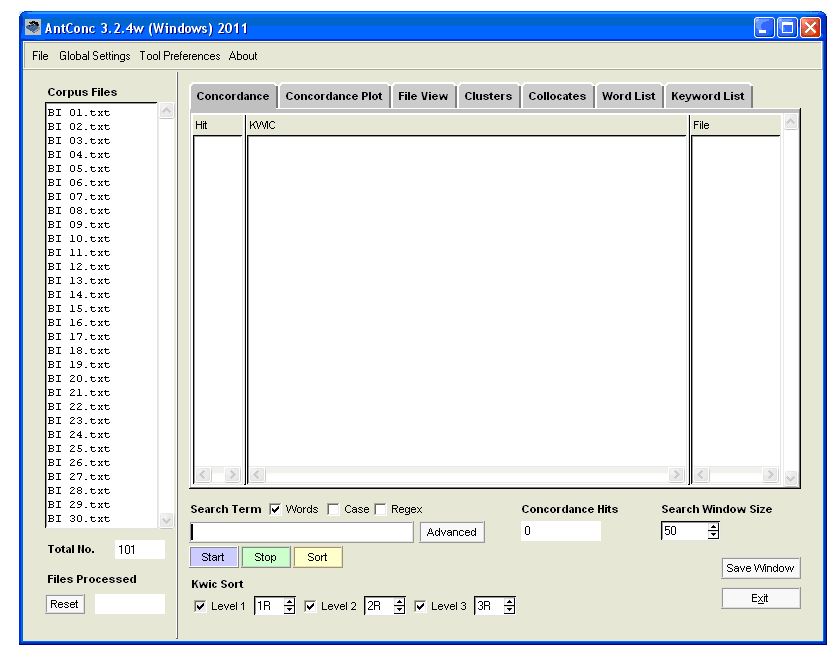Image resolution: width=836 pixels, height=662 pixels.
Task: Click the KWIC pane right scroll arrow
Action: [676, 474]
